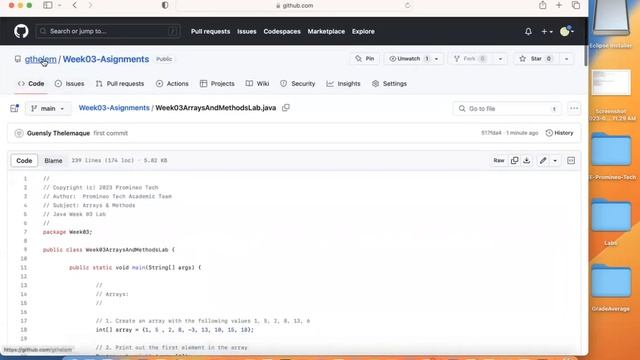
Task: Click the Safari Share icon
Action: click(542, 5)
